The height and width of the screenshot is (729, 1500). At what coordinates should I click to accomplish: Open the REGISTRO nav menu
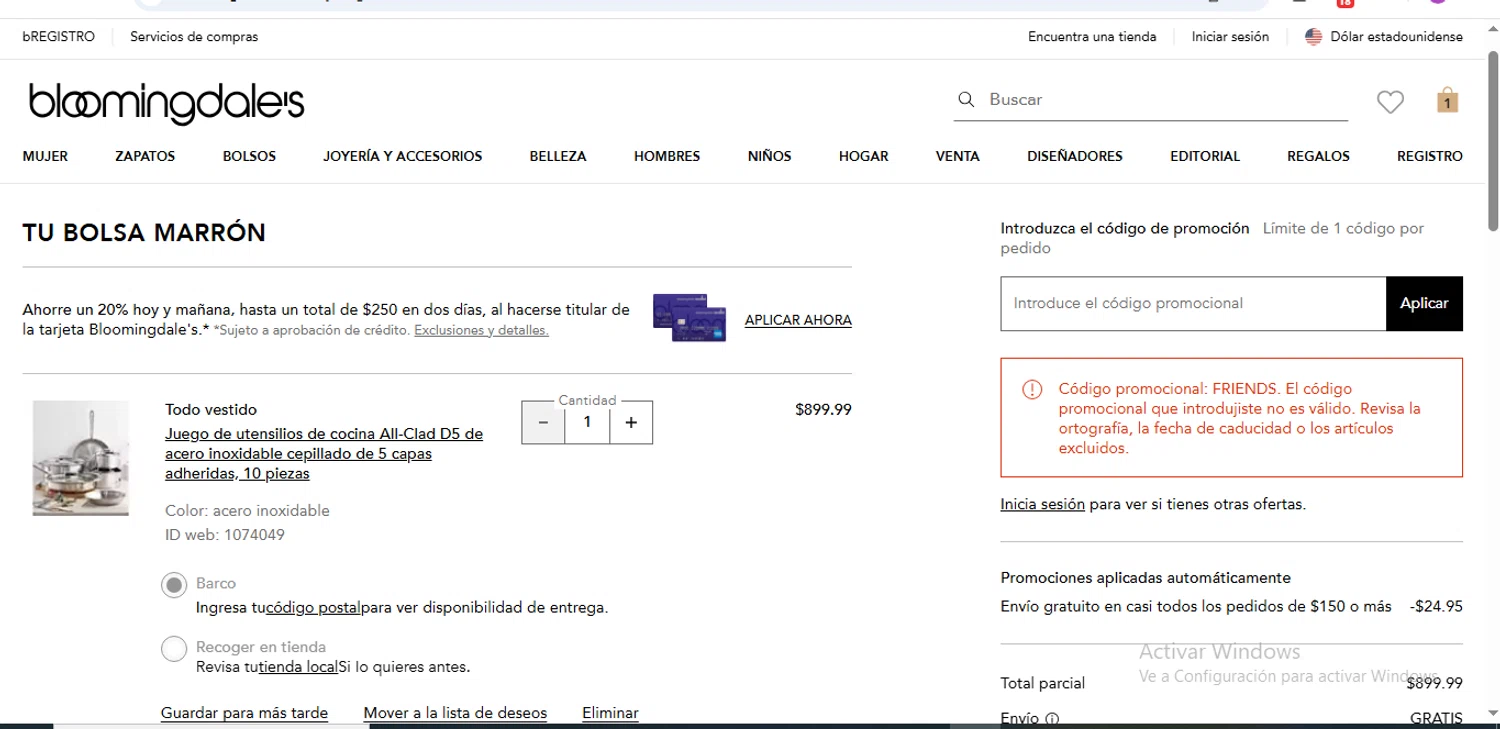(x=1429, y=156)
